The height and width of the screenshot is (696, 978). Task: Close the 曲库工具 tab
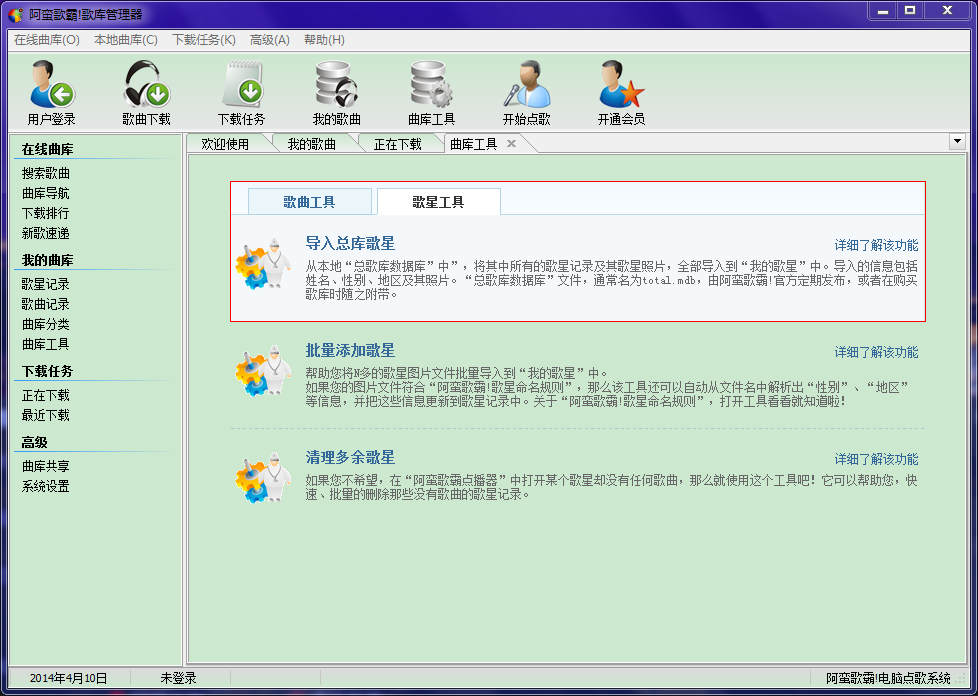[x=511, y=144]
